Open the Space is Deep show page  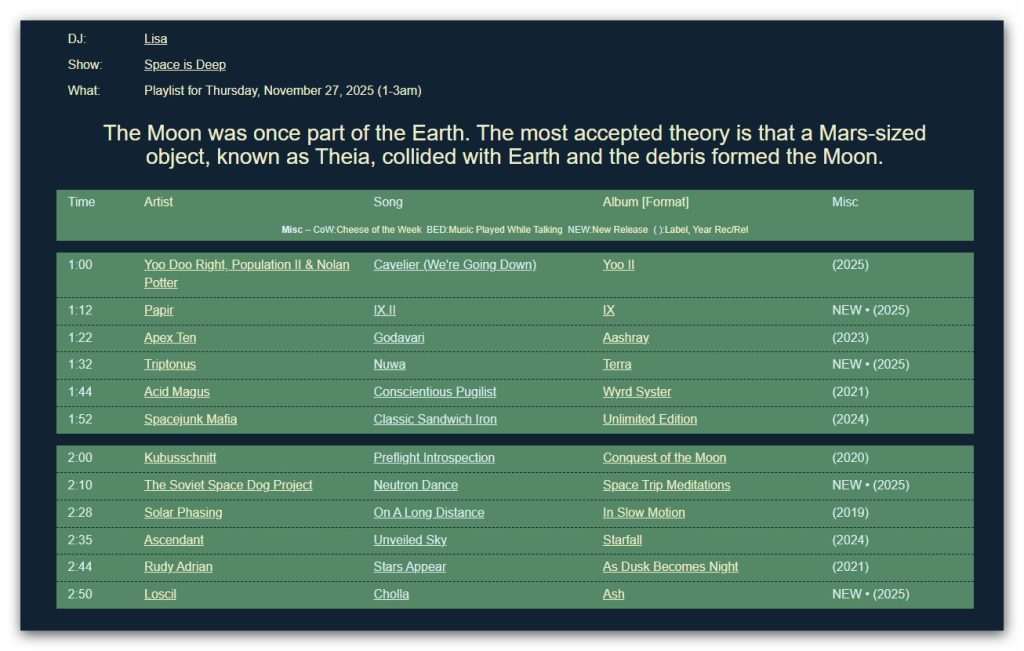(x=184, y=64)
